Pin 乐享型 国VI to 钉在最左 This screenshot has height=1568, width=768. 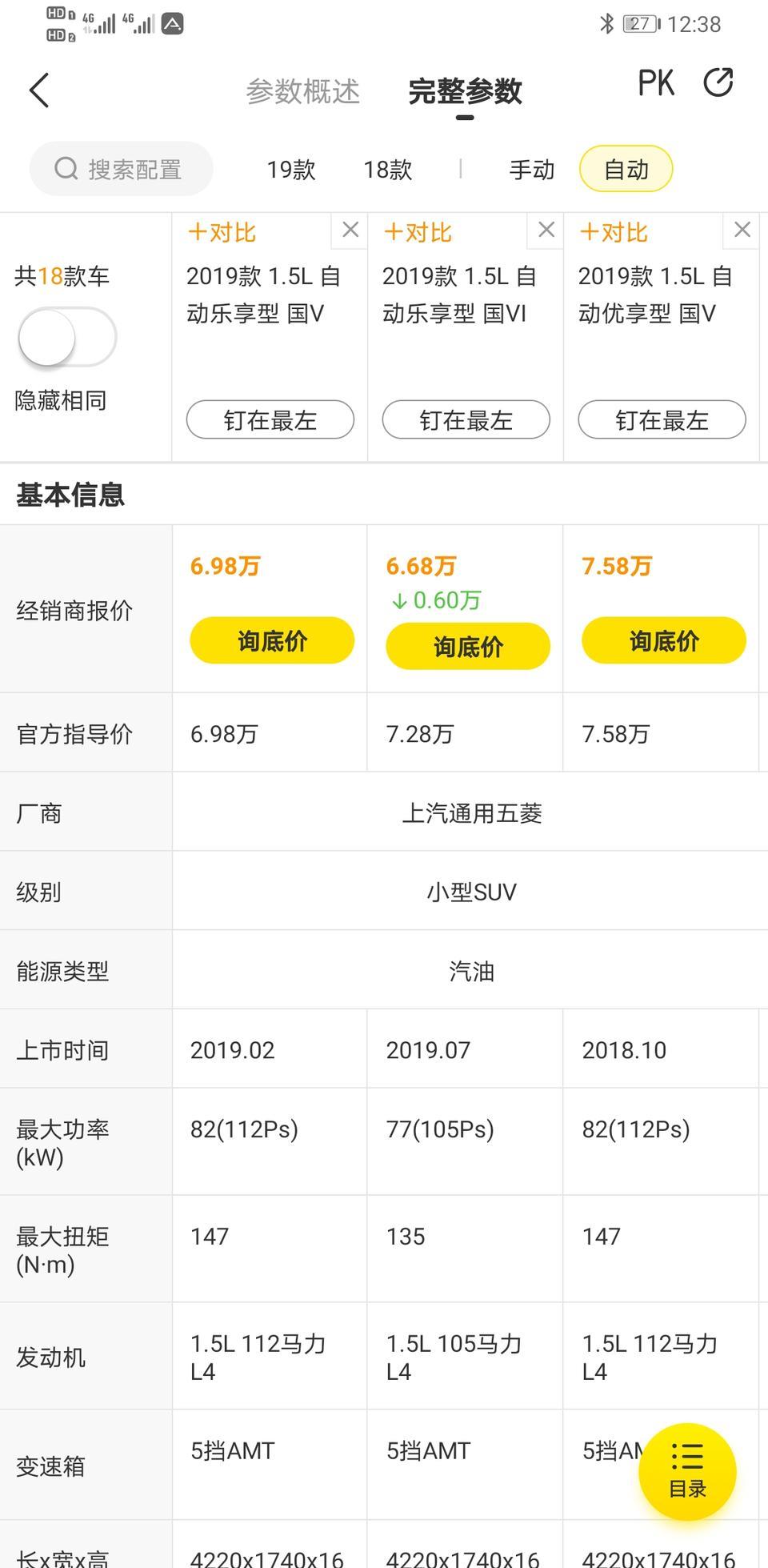click(466, 419)
